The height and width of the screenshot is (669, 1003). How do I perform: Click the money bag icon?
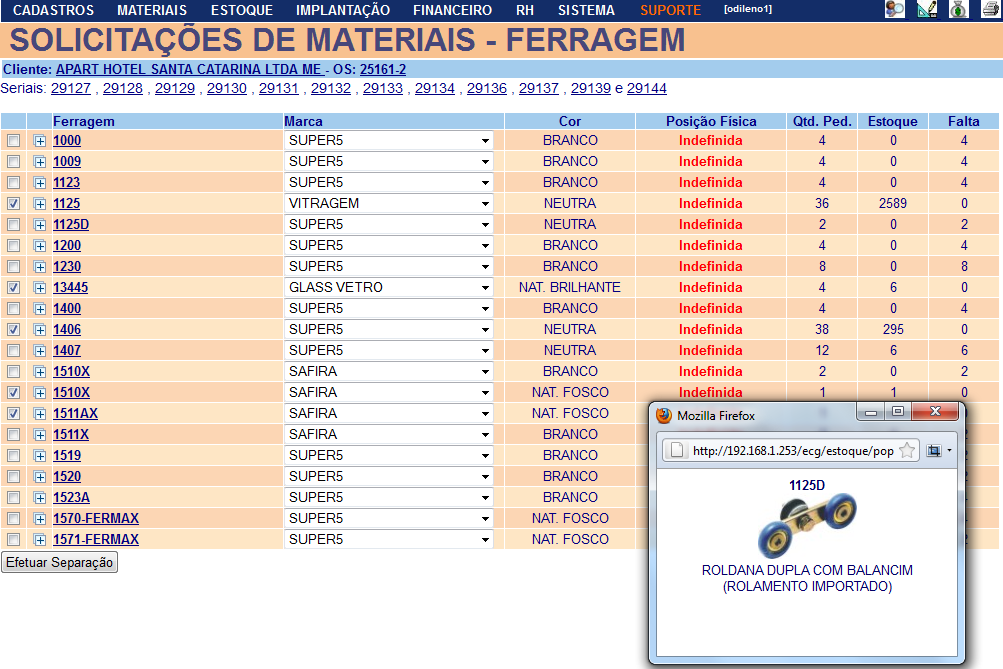click(957, 10)
